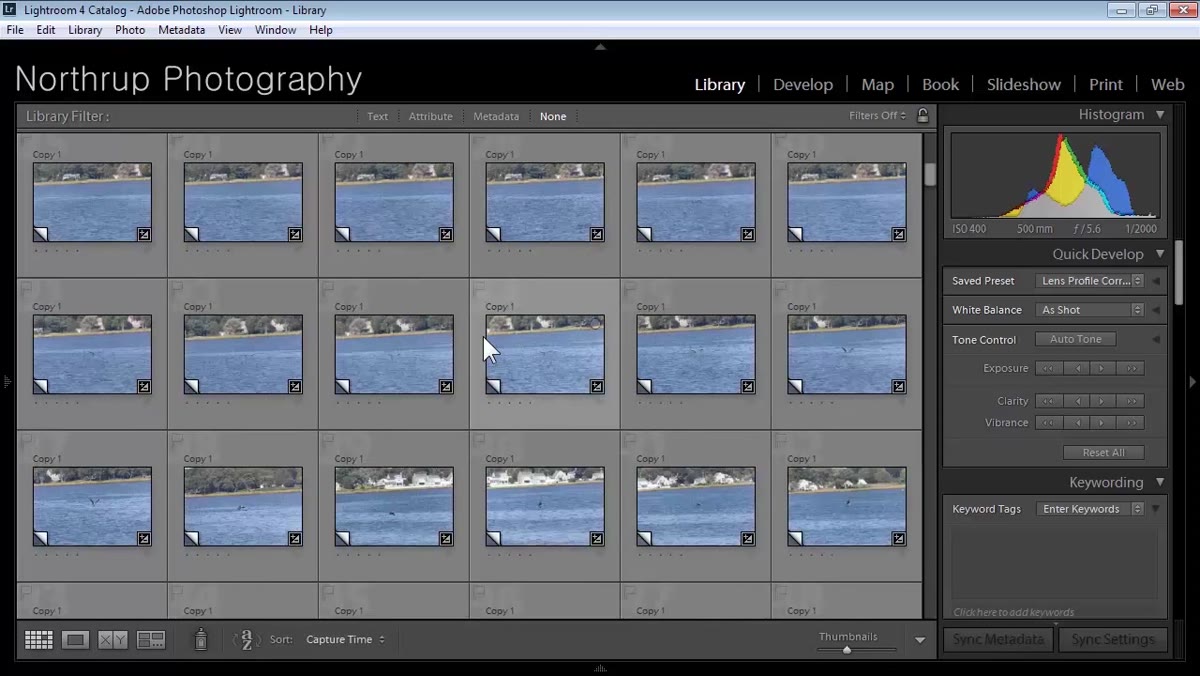The width and height of the screenshot is (1200, 676).
Task: Open Survey view from toolbar
Action: 151,640
